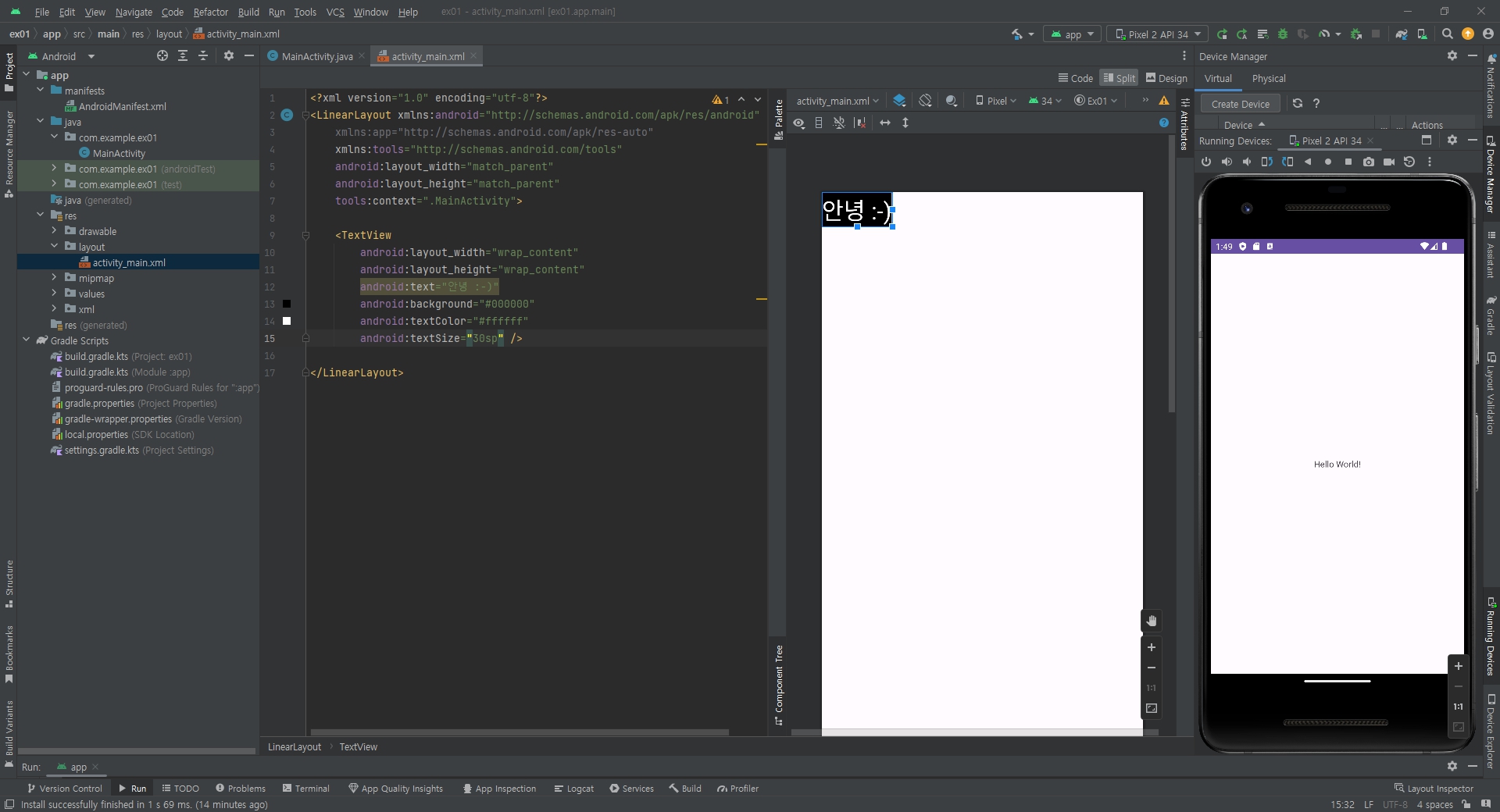The height and width of the screenshot is (812, 1500).
Task: Rotate emulator left icon
Action: click(1267, 162)
